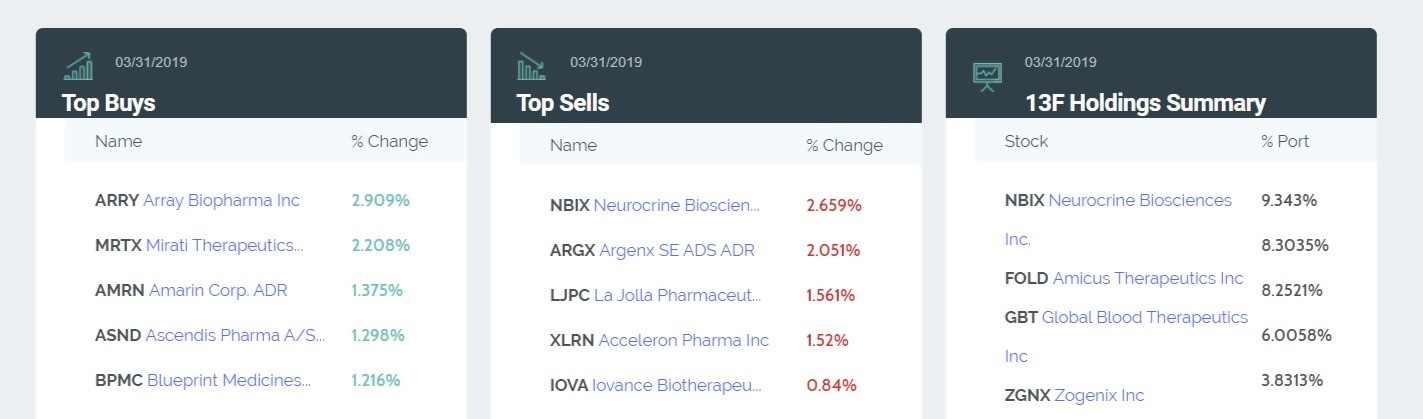
Task: Click the Blueprint Medicines link
Action: coord(228,380)
